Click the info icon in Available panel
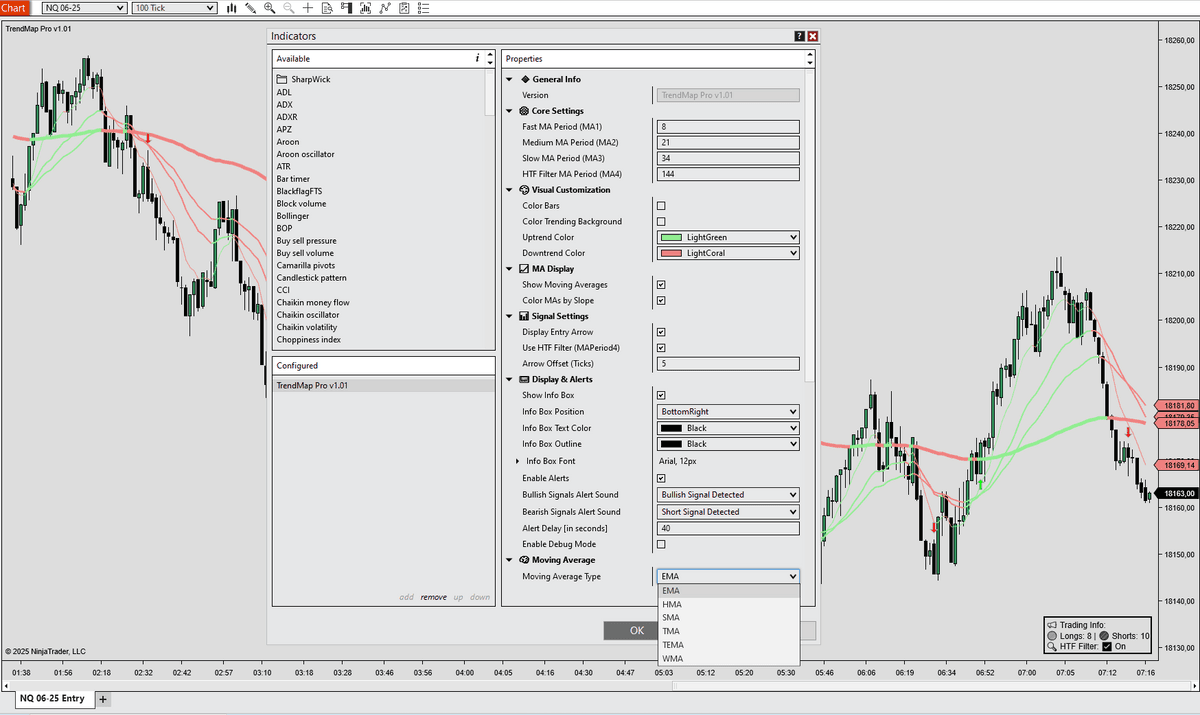Screen dimensions: 1200x715 (477, 59)
